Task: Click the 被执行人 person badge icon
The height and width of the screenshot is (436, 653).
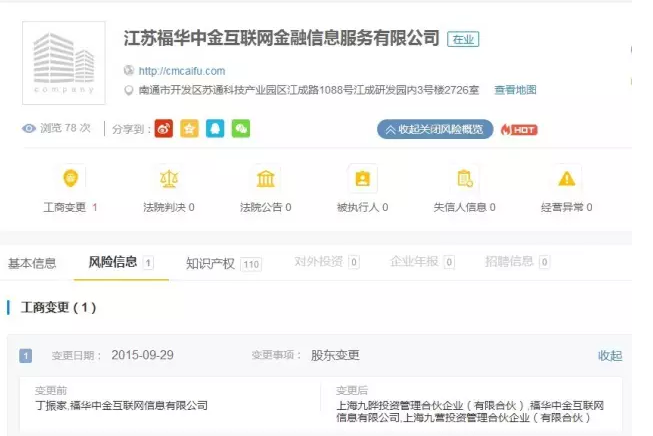Action: click(x=363, y=179)
